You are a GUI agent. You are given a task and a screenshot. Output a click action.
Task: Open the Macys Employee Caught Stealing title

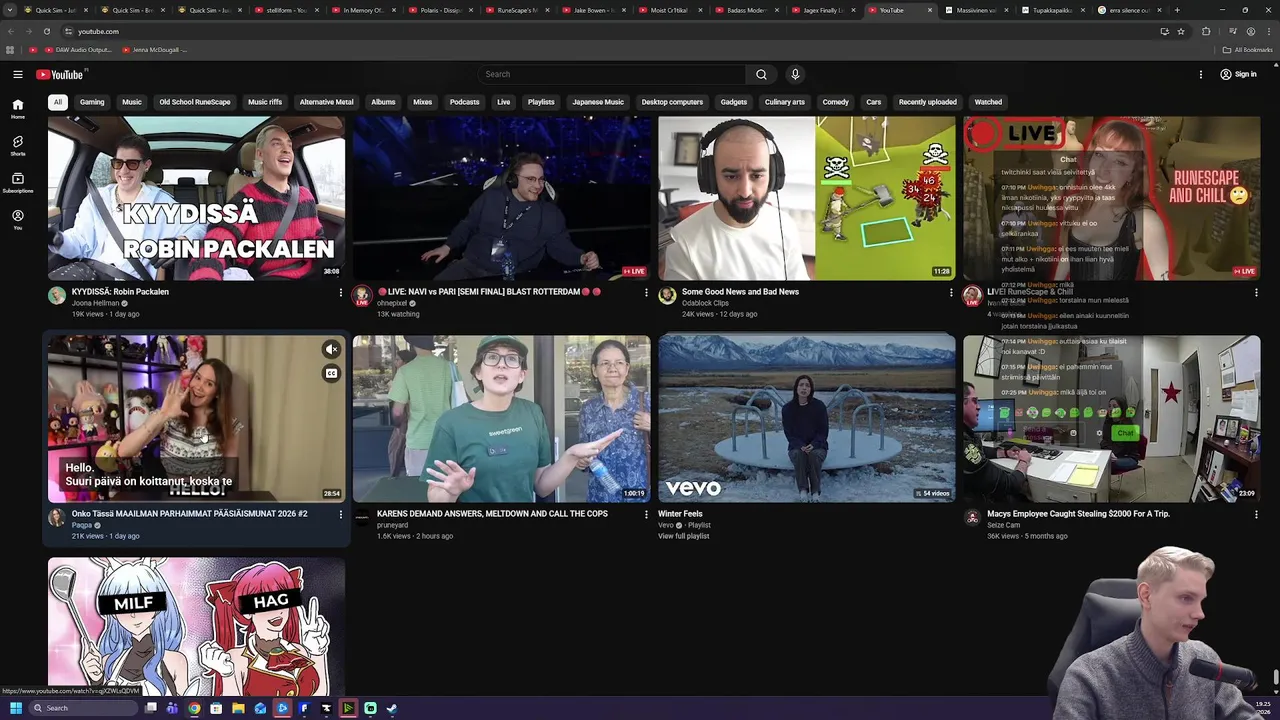(x=1078, y=514)
